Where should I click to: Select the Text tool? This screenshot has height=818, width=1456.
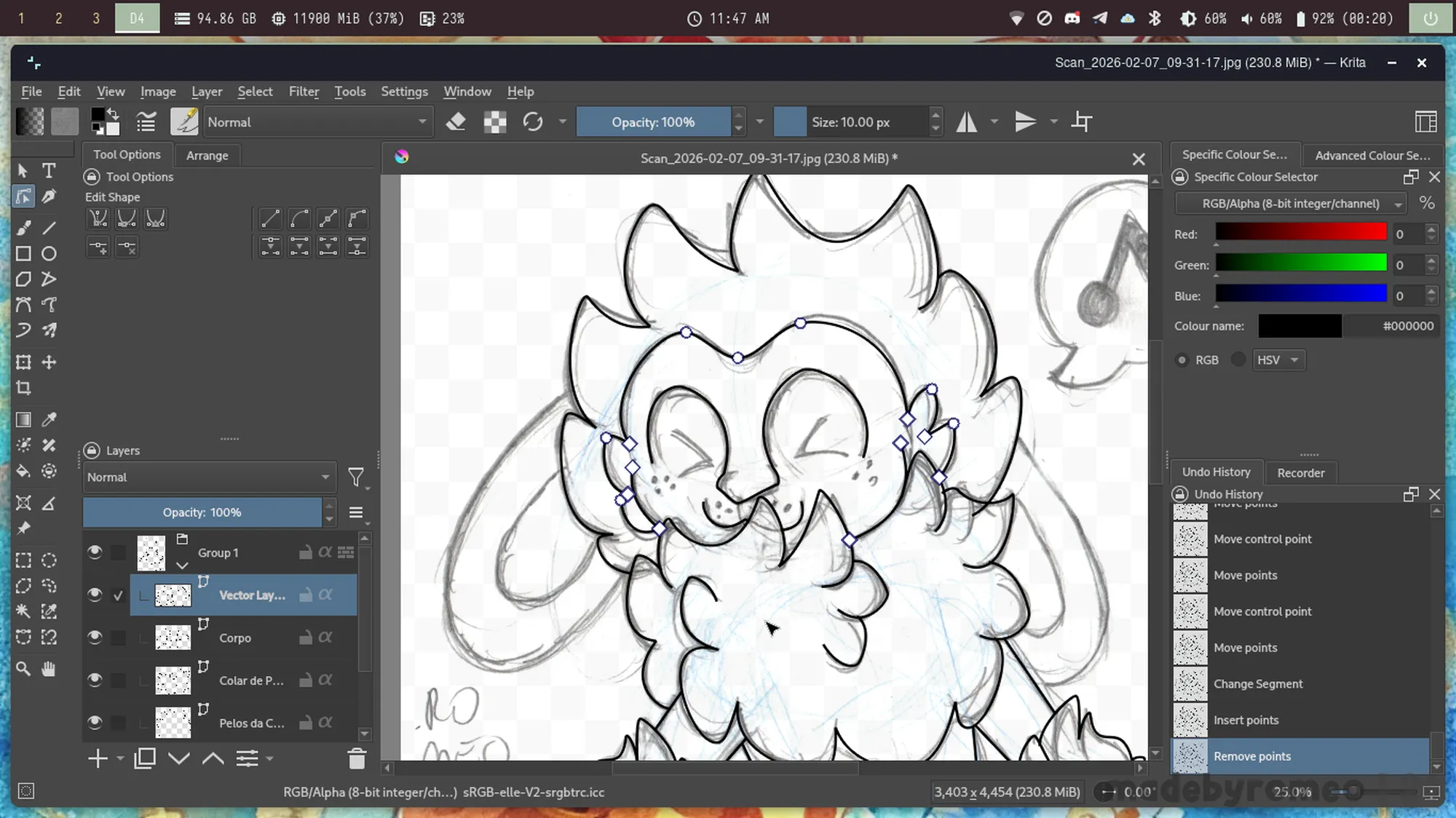pyautogui.click(x=49, y=171)
